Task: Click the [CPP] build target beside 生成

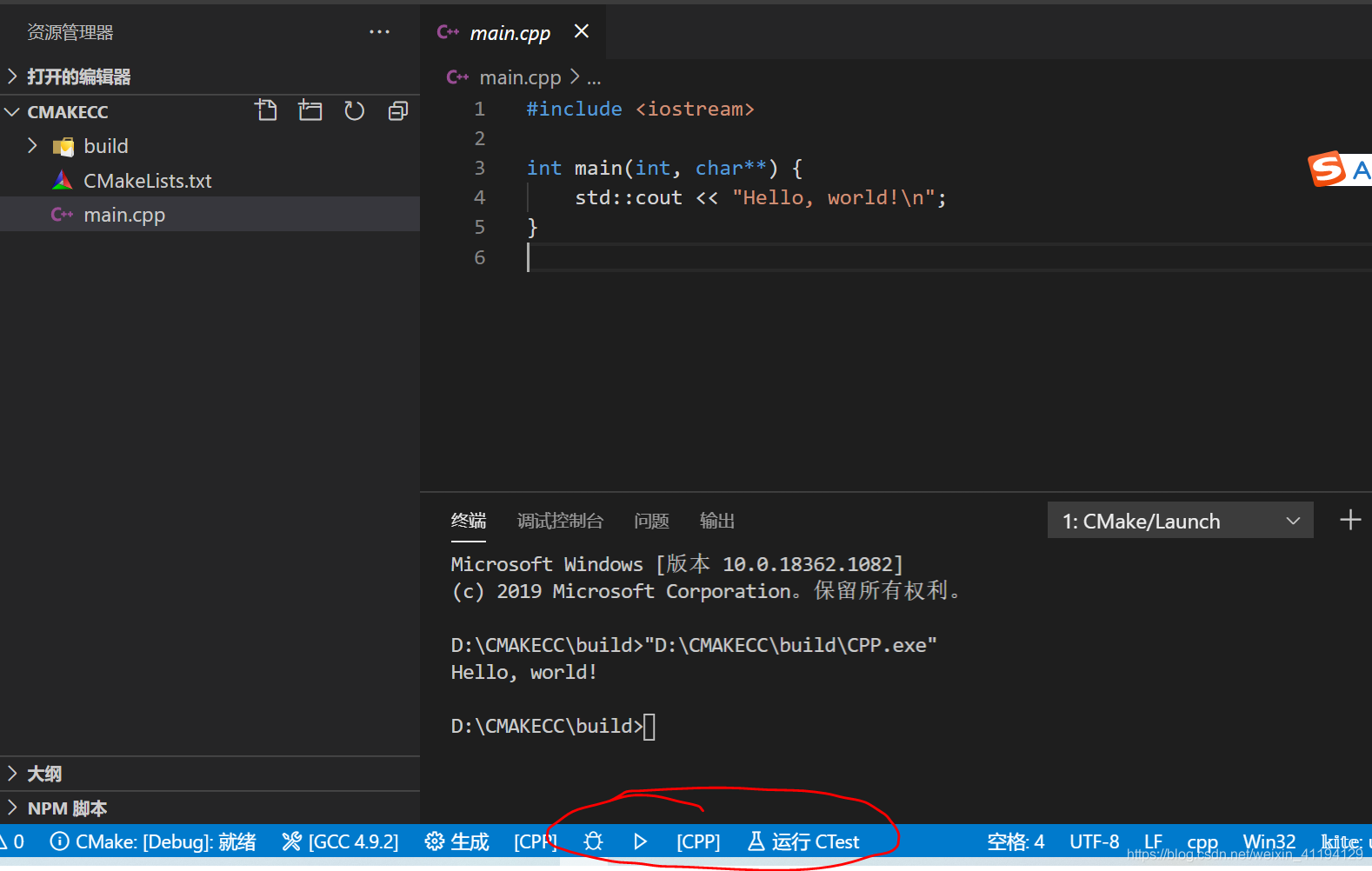Action: tap(535, 841)
